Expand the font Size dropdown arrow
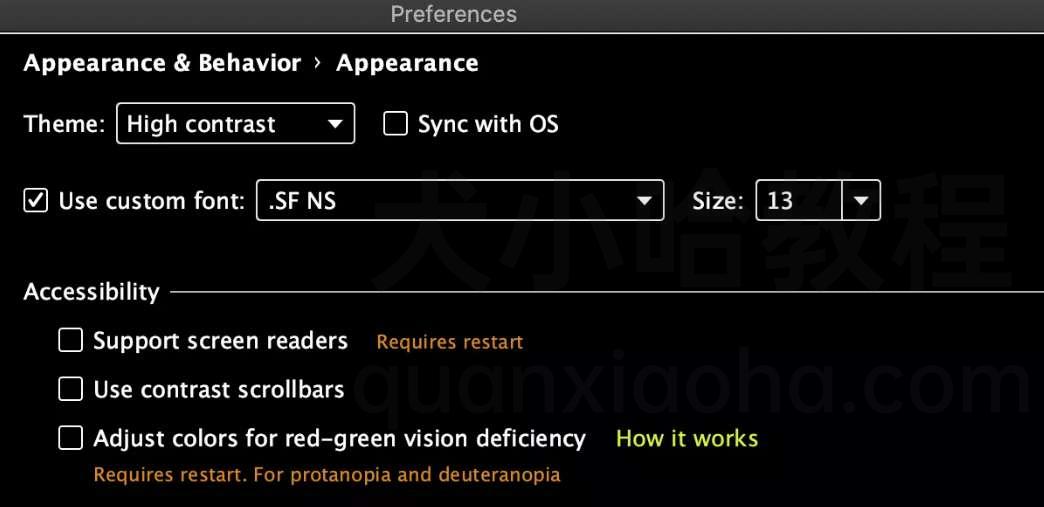 tap(861, 200)
